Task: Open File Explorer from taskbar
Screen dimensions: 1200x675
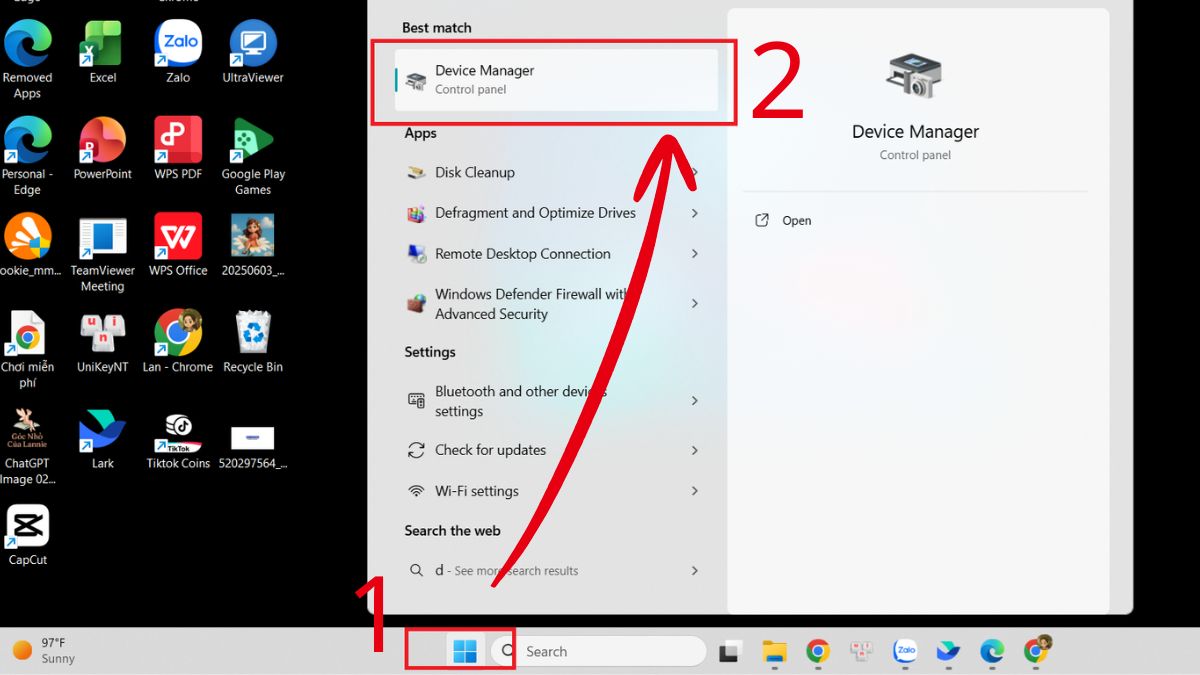Action: (774, 652)
